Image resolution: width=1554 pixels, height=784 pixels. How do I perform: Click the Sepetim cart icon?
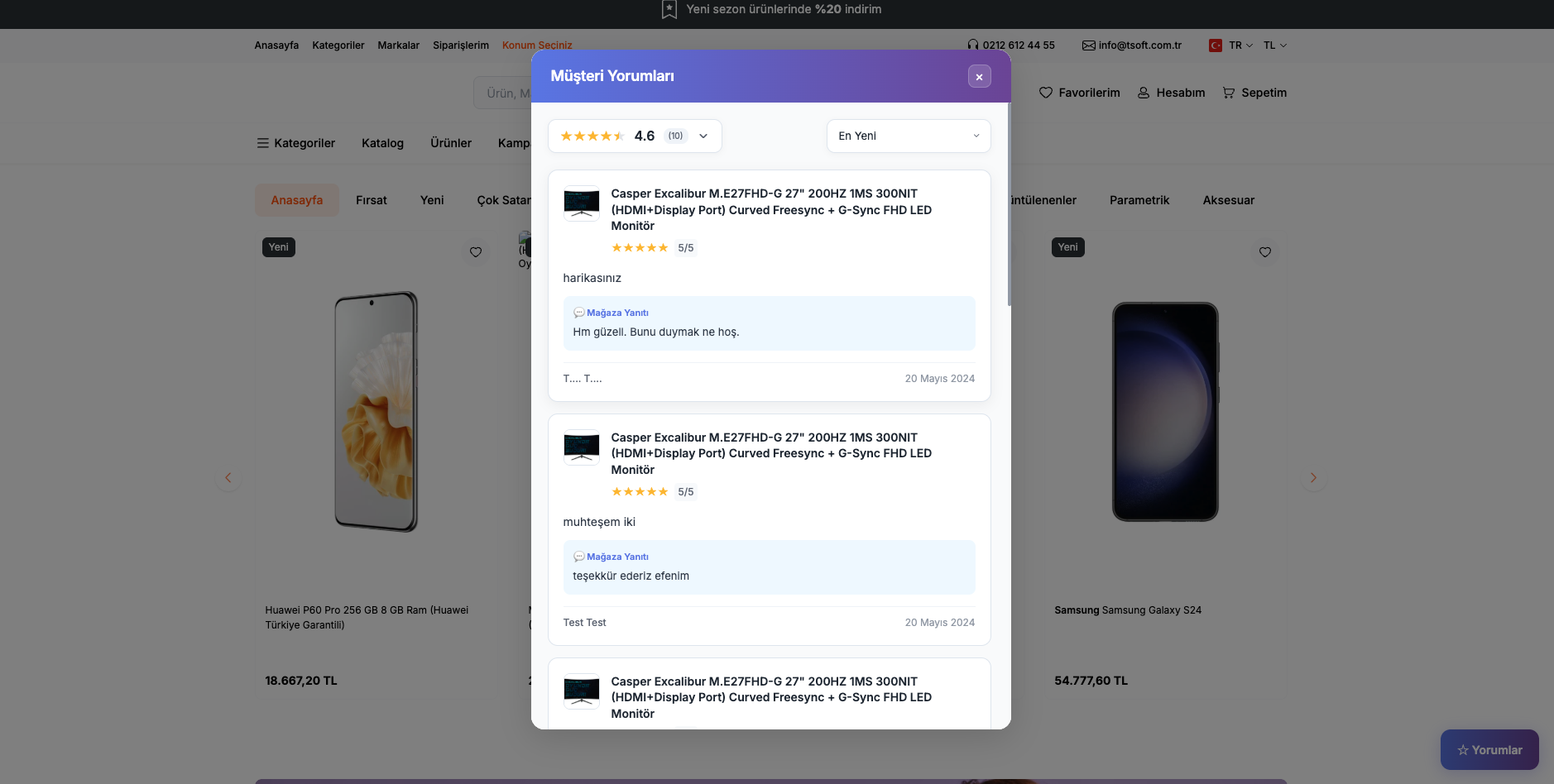(x=1229, y=93)
